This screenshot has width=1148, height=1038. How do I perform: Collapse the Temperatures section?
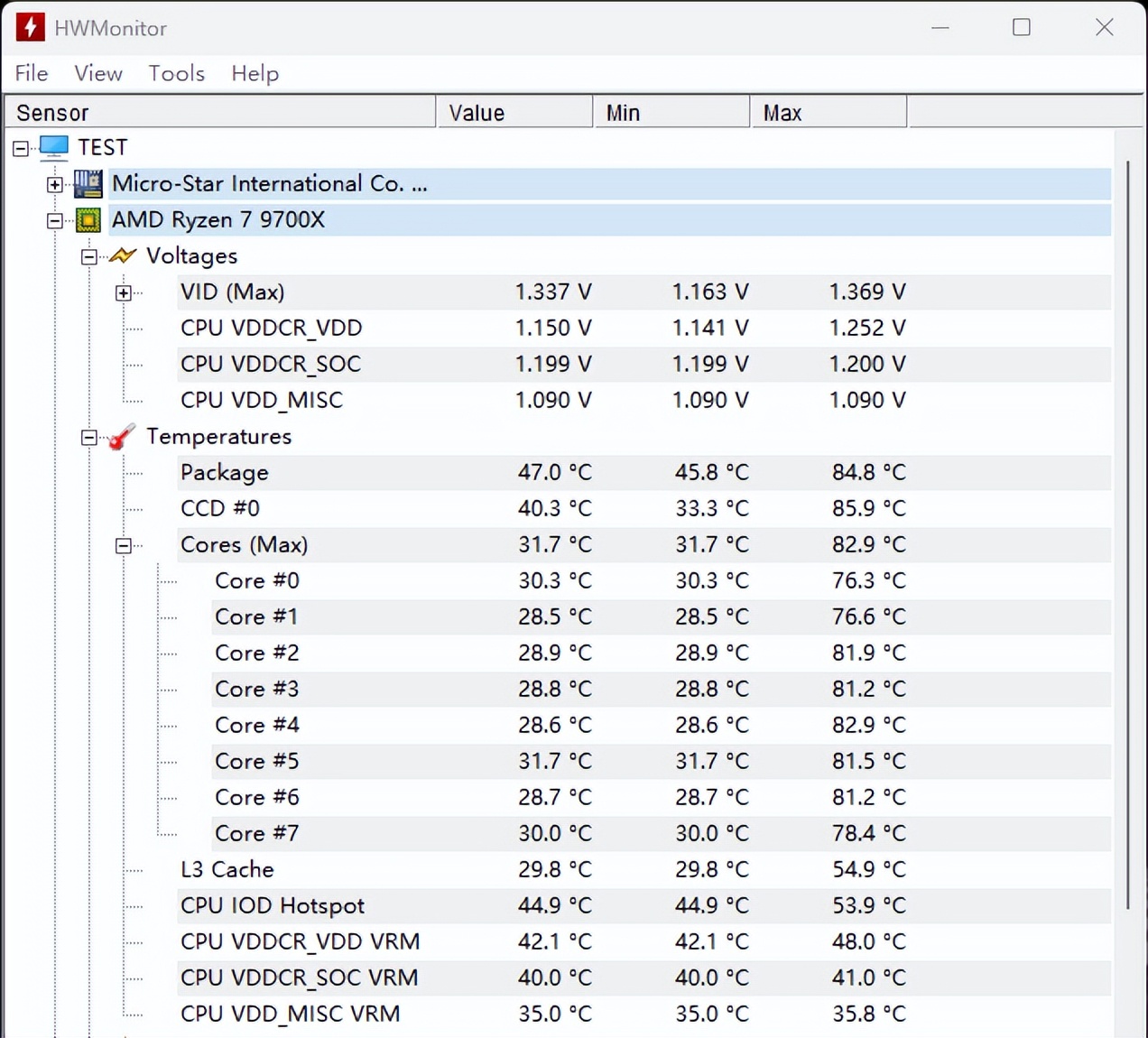[89, 437]
